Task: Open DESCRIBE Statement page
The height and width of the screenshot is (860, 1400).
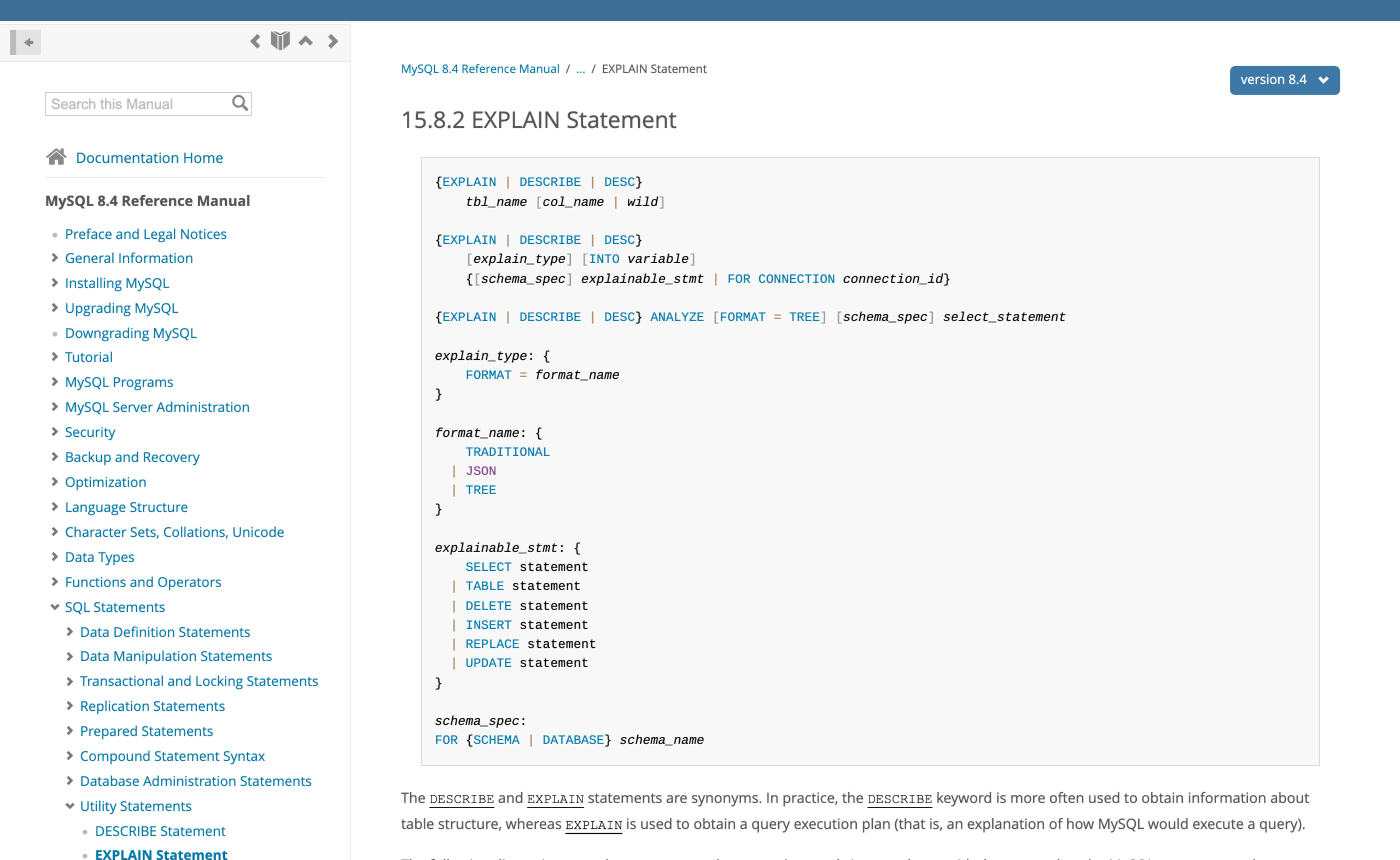Action: click(x=160, y=831)
